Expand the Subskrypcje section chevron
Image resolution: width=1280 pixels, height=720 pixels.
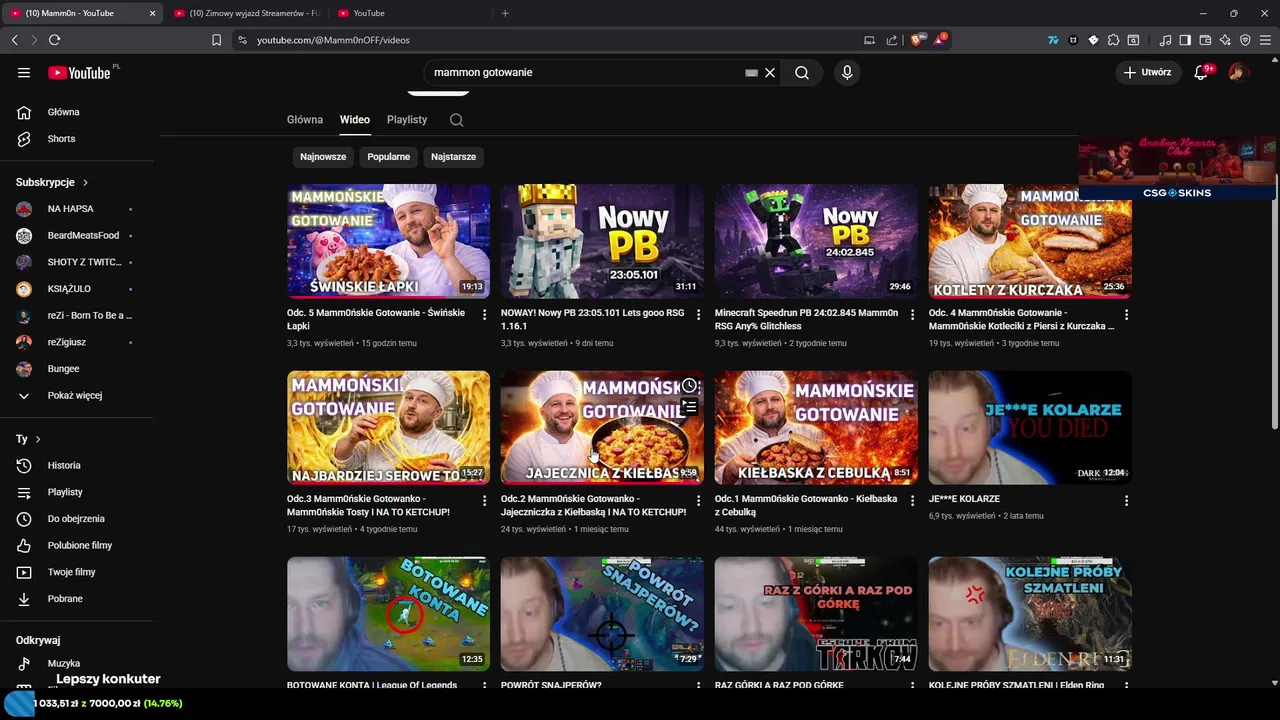point(85,183)
